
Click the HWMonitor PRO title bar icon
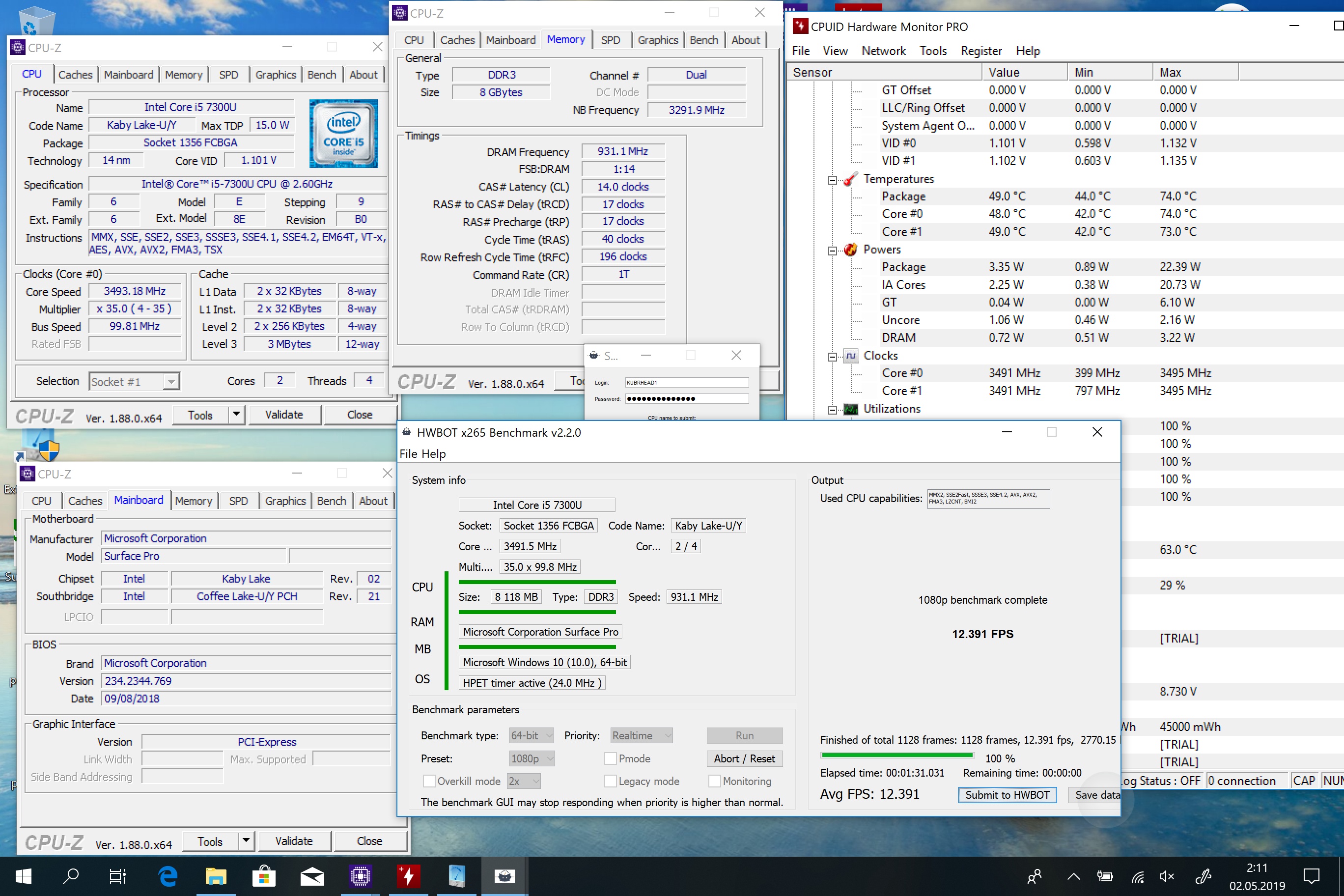[x=800, y=27]
